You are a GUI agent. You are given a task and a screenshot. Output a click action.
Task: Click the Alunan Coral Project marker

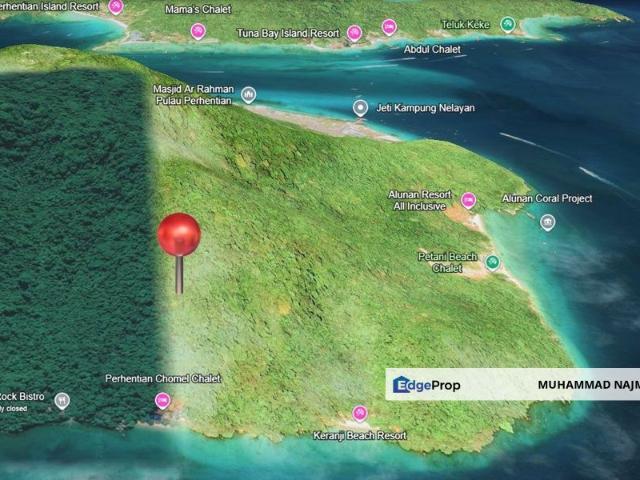[x=547, y=222]
